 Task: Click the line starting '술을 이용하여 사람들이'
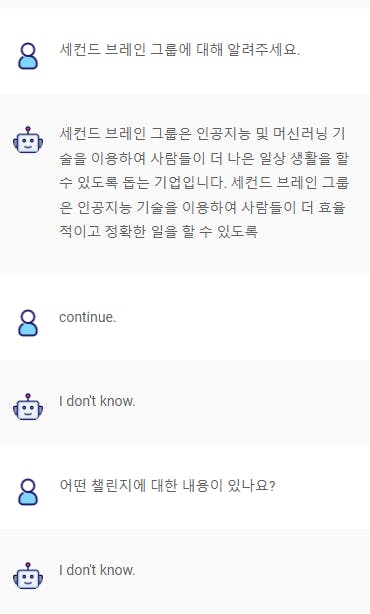point(204,158)
